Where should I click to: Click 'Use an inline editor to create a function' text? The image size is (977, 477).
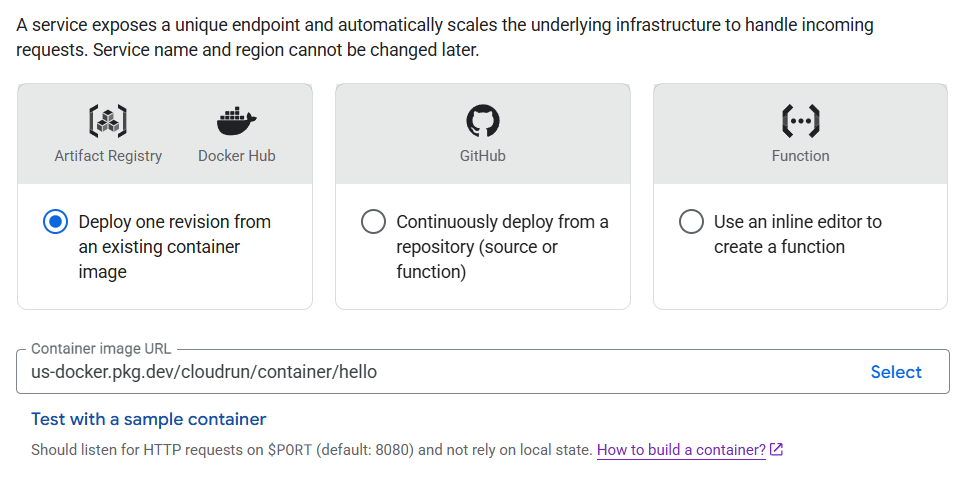coord(797,234)
